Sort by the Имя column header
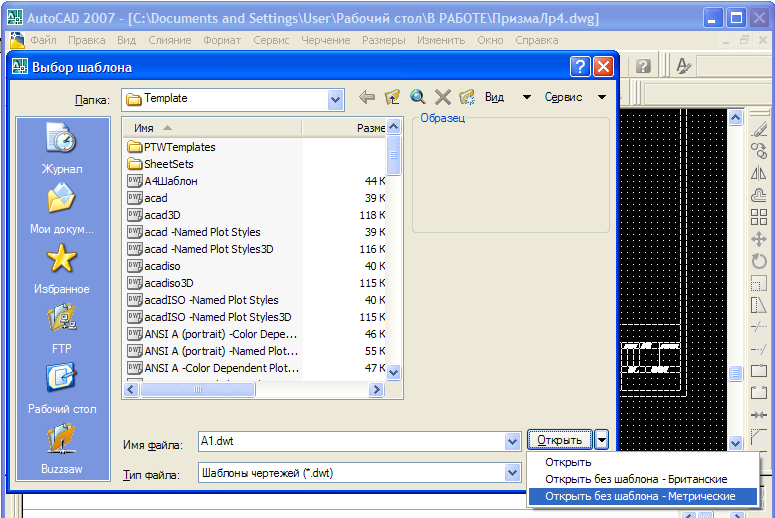The image size is (775, 518). tap(212, 128)
